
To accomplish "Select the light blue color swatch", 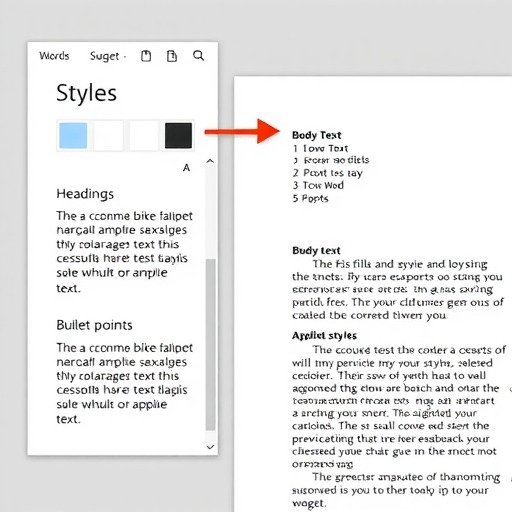I will (73, 135).
